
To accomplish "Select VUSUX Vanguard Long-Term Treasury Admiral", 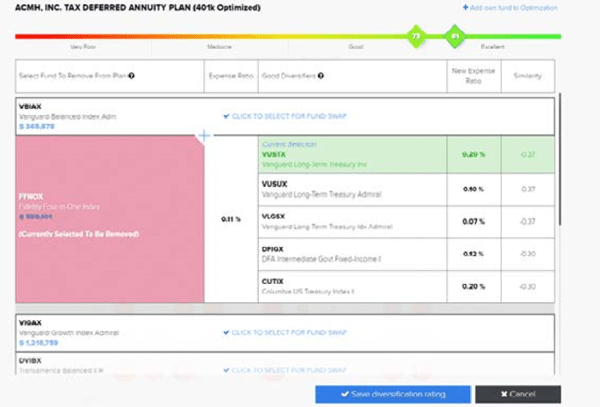I will [350, 188].
